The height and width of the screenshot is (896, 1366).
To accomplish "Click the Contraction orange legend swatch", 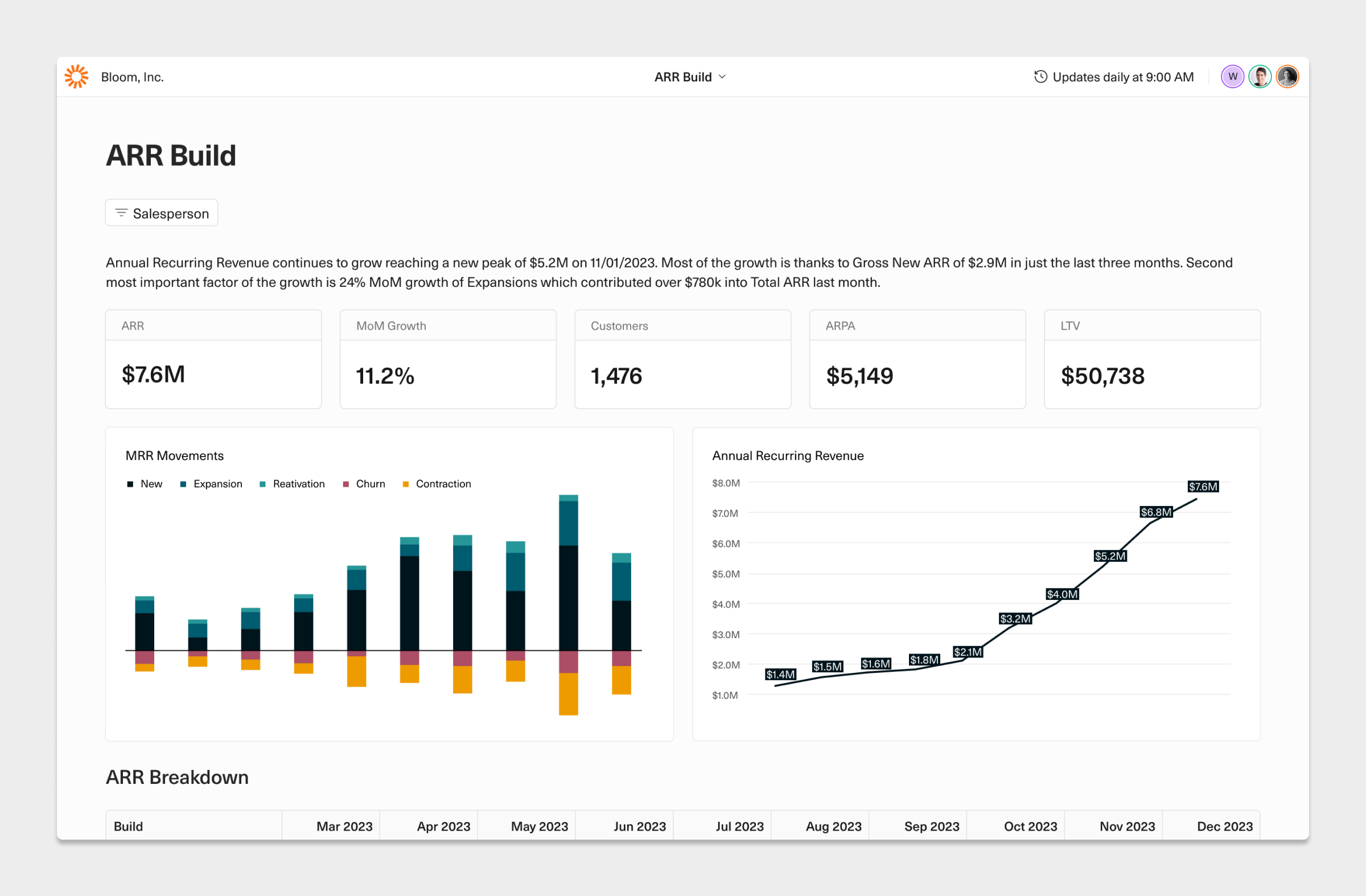I will coord(406,484).
